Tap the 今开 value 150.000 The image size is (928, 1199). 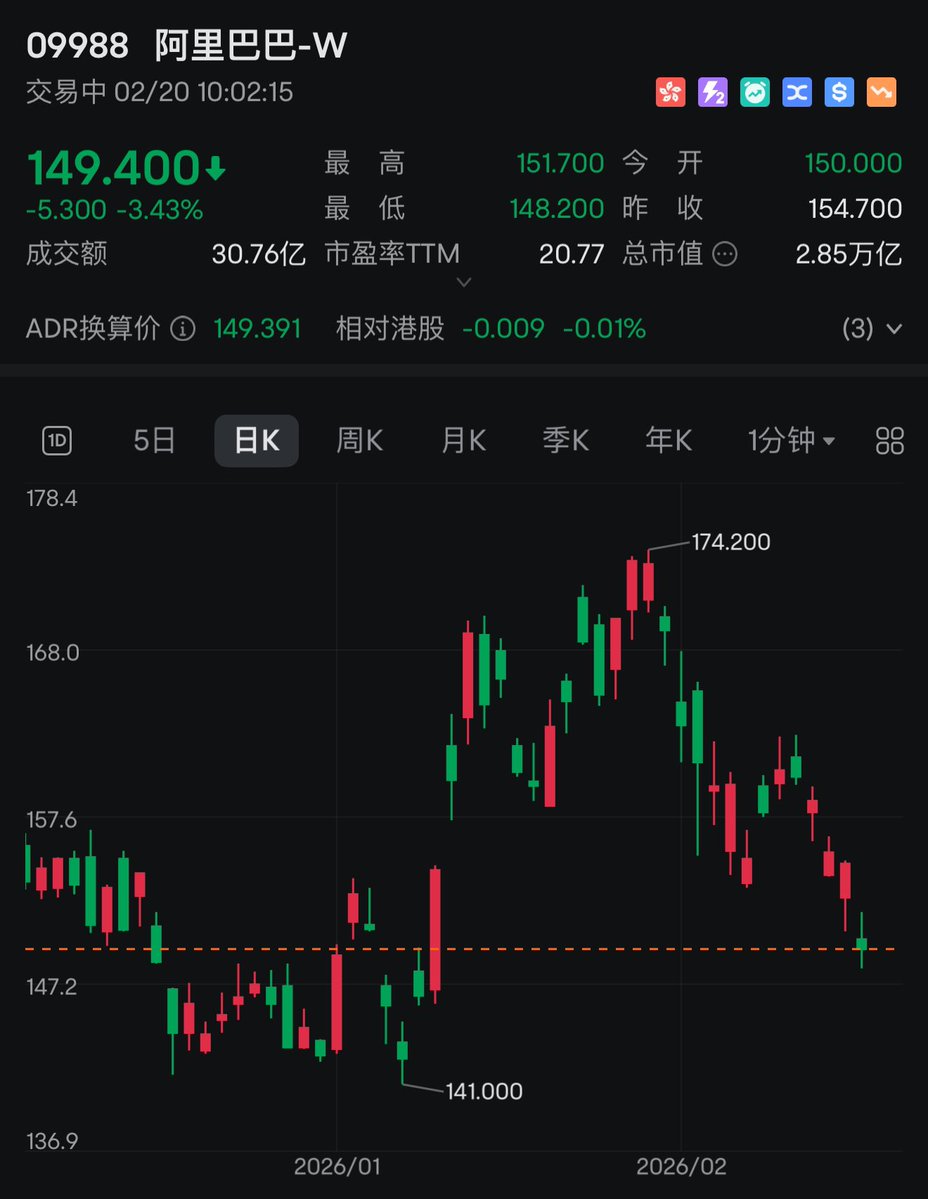[x=853, y=163]
